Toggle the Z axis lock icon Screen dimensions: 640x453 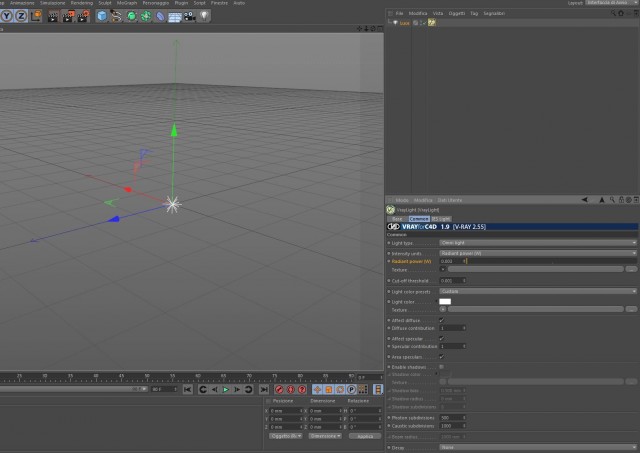click(x=21, y=16)
